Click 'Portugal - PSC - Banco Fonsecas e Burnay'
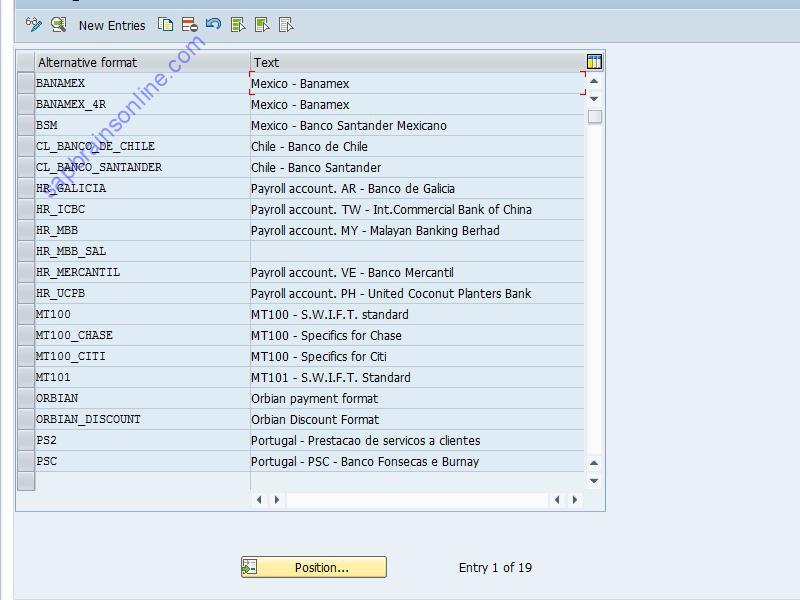 (365, 461)
